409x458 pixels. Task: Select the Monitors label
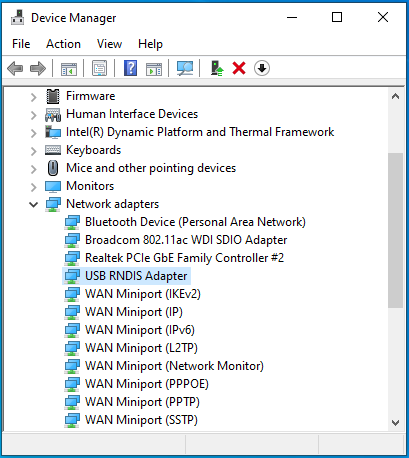pos(90,186)
